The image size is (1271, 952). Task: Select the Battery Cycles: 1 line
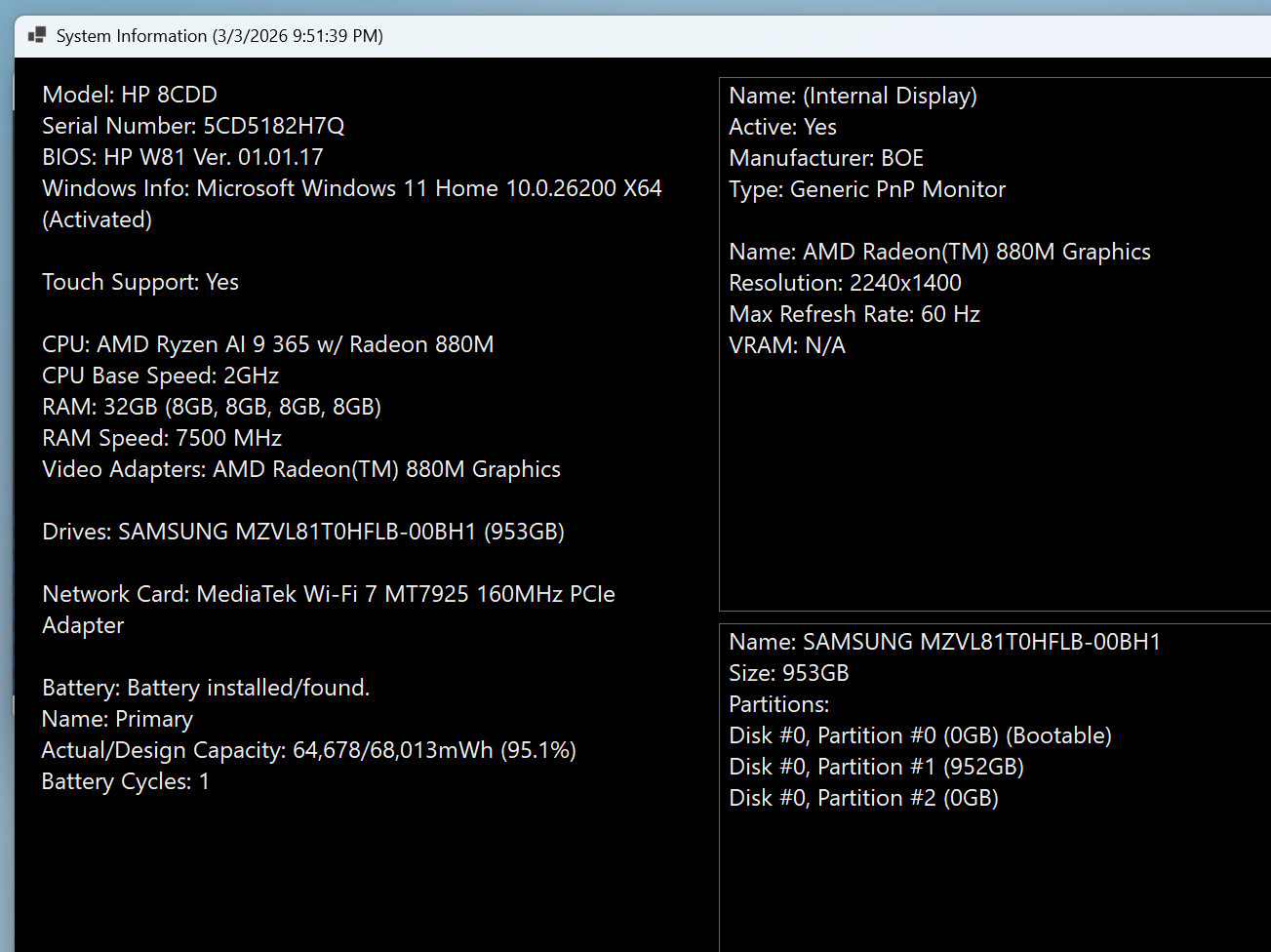(x=126, y=781)
